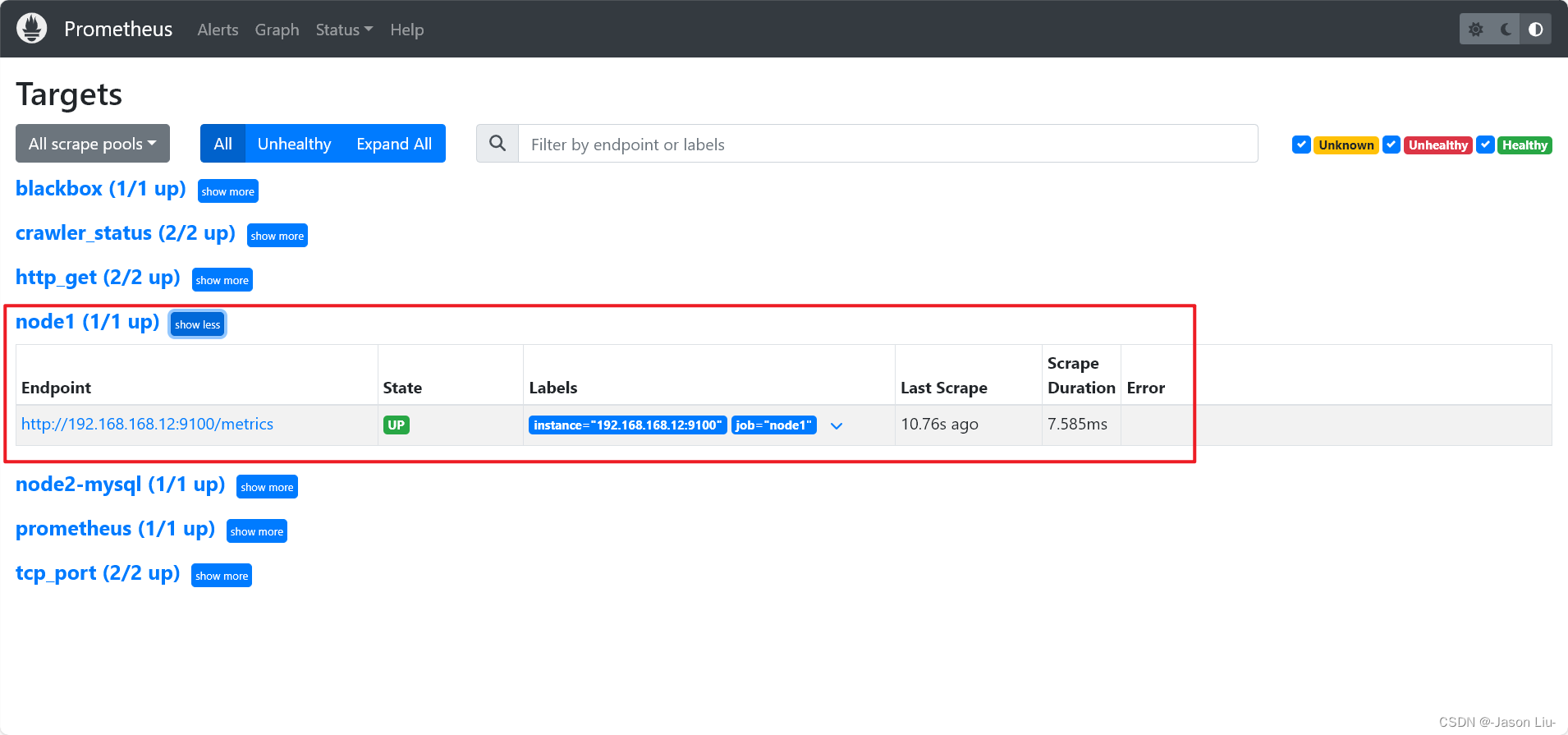The image size is (1568, 735).
Task: Click the Targets page heading
Action: 69,94
